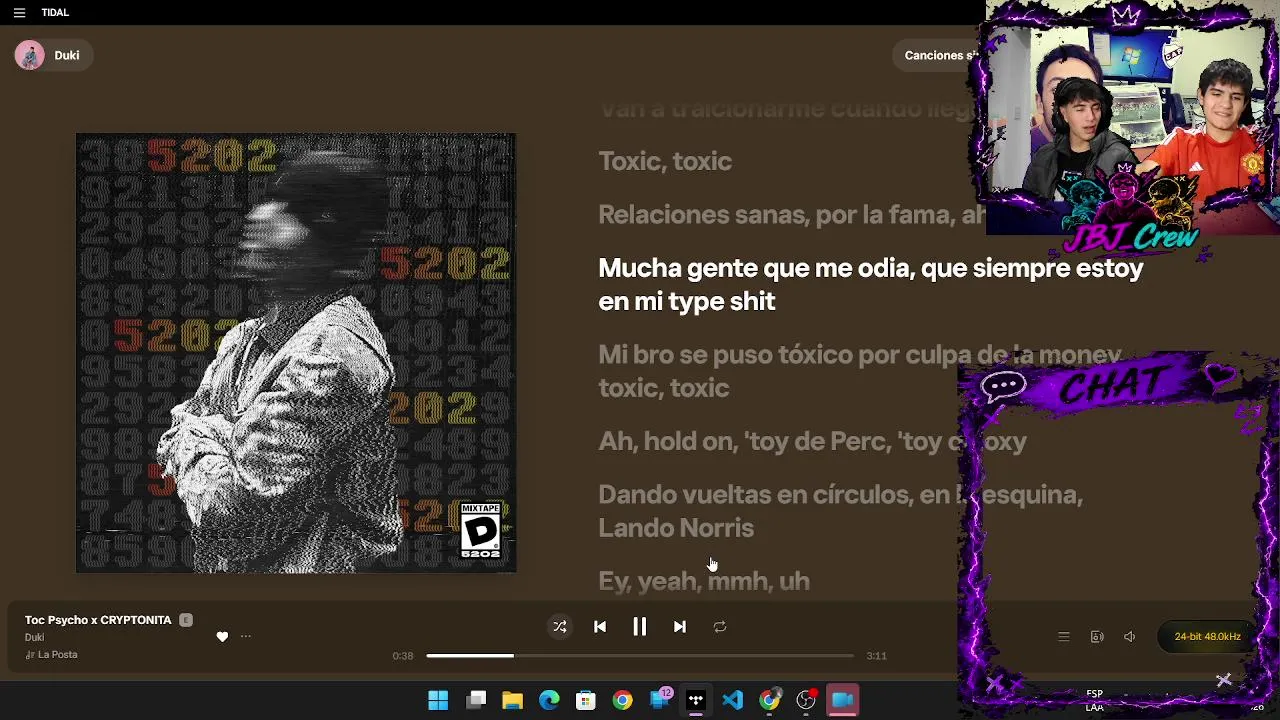The height and width of the screenshot is (720, 1280).
Task: Open the TIDAL hamburger menu
Action: [19, 13]
